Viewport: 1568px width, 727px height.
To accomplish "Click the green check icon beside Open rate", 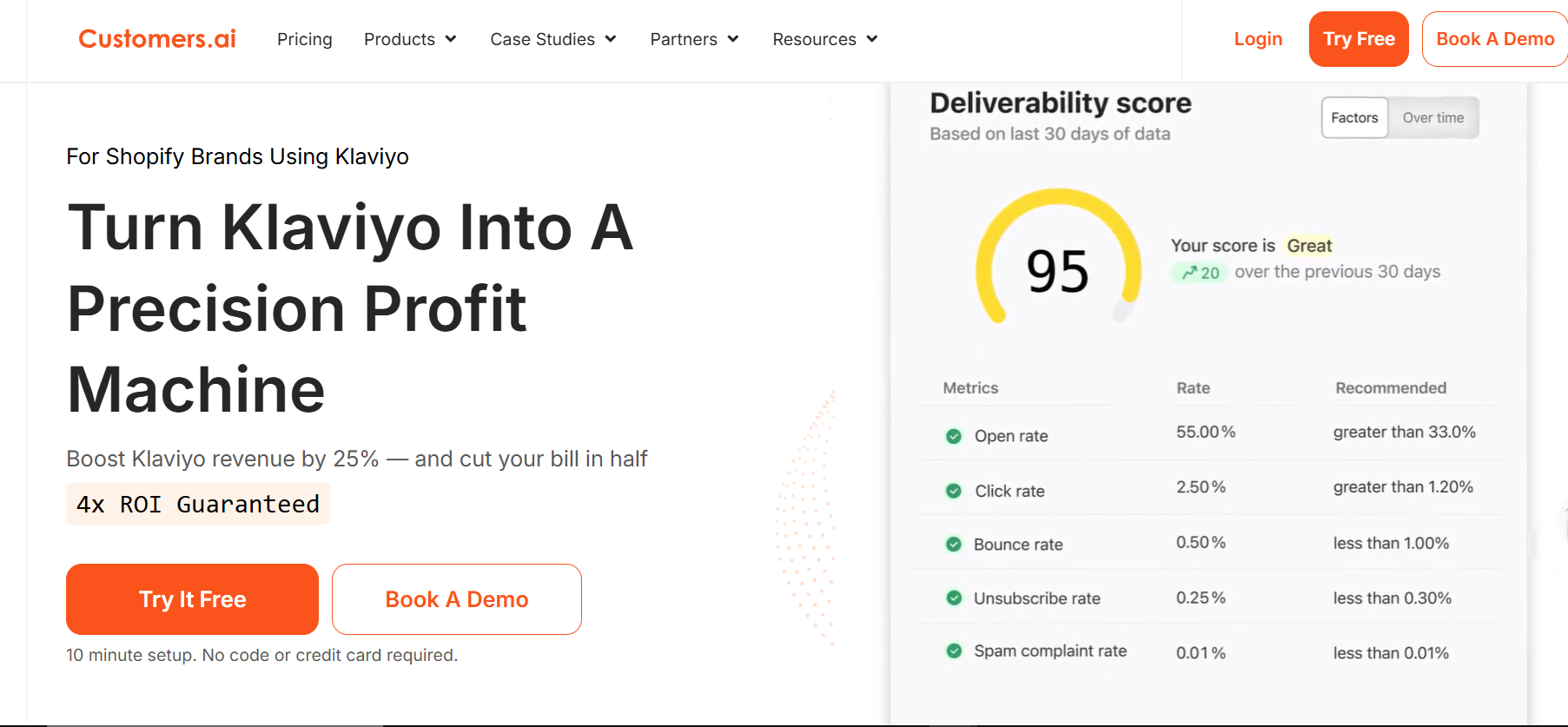I will pos(954,436).
